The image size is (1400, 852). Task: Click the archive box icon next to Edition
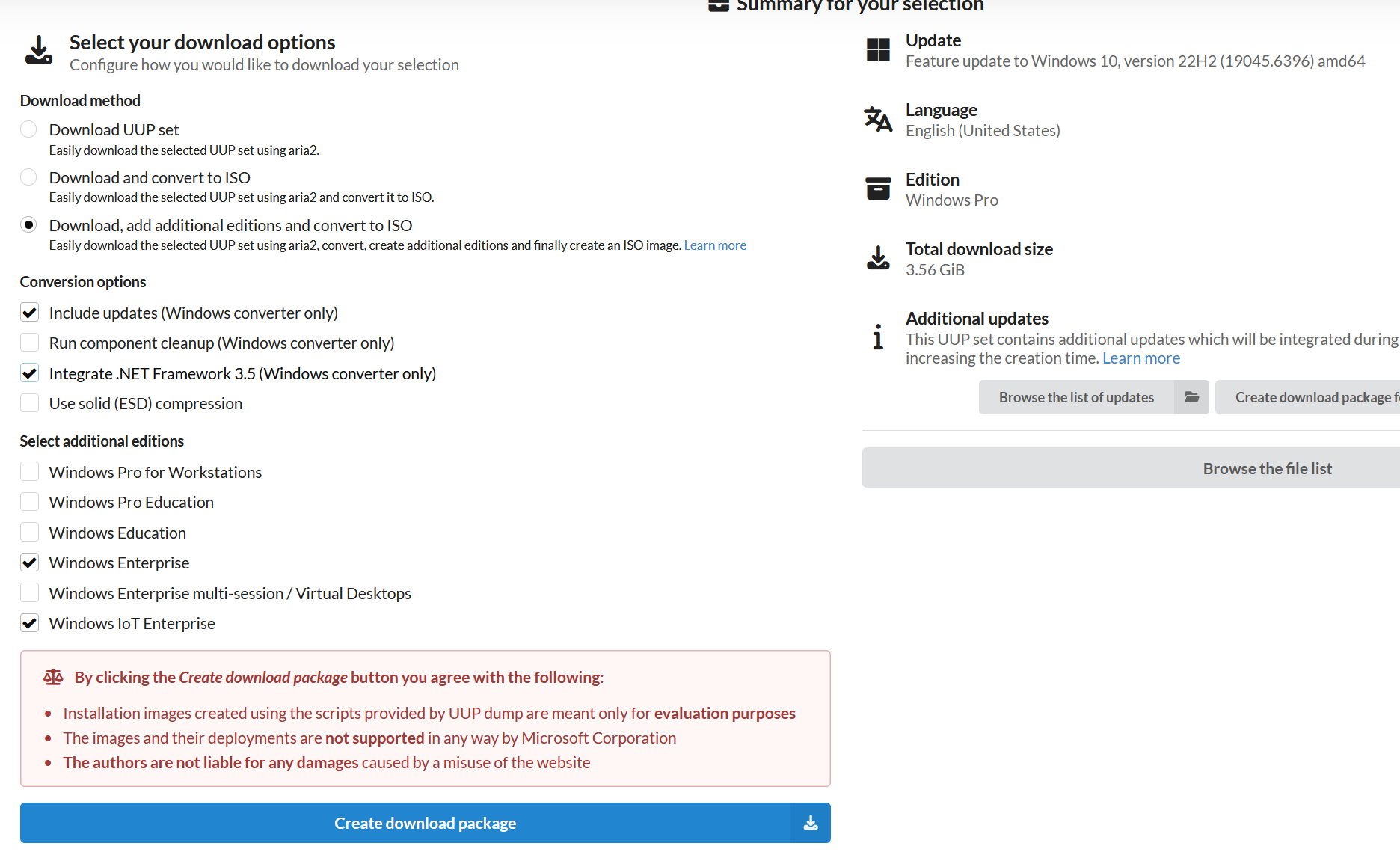(x=878, y=189)
